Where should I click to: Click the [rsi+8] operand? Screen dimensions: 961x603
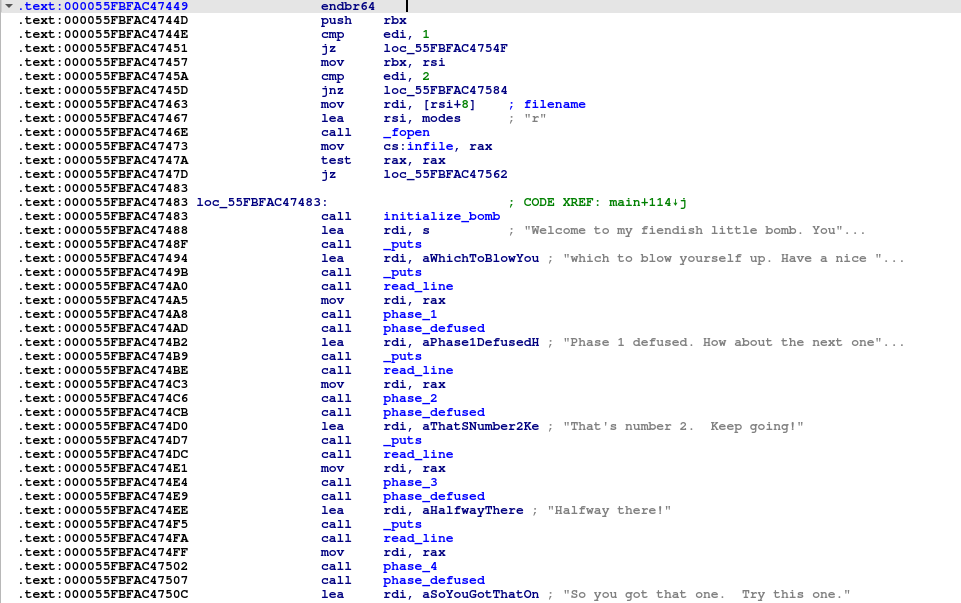(449, 104)
